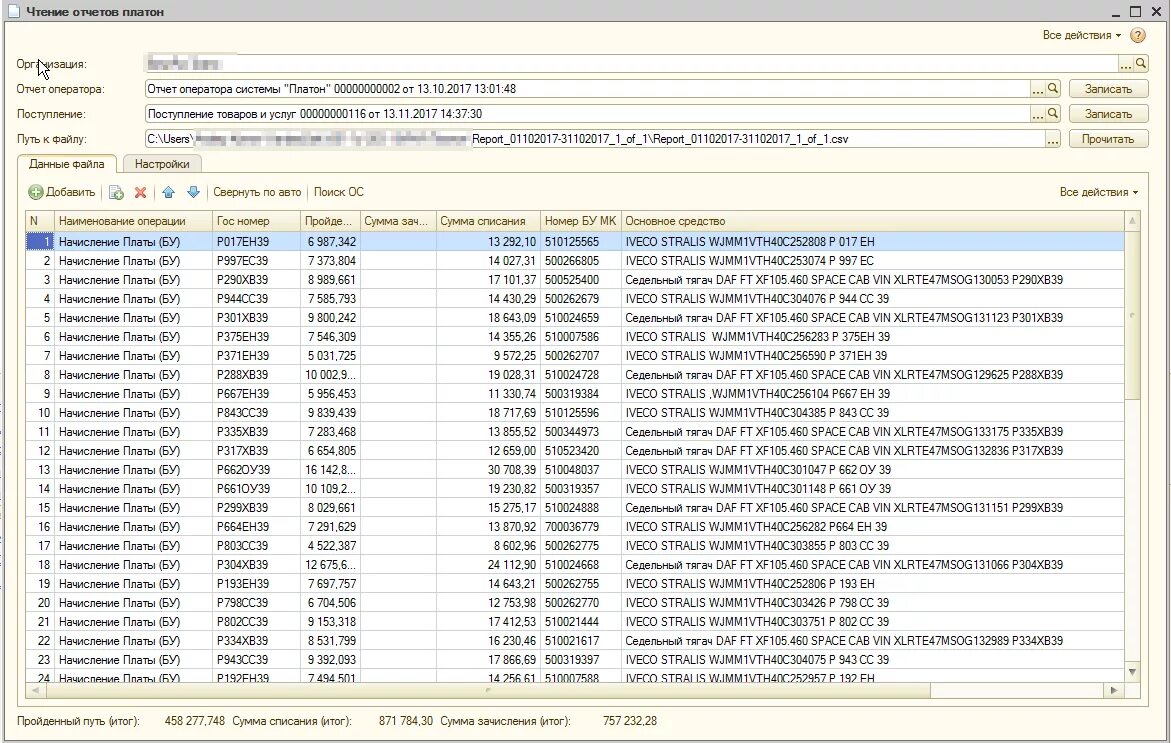Click Записать button for Отчет оператора
1171x743 pixels.
(1108, 89)
